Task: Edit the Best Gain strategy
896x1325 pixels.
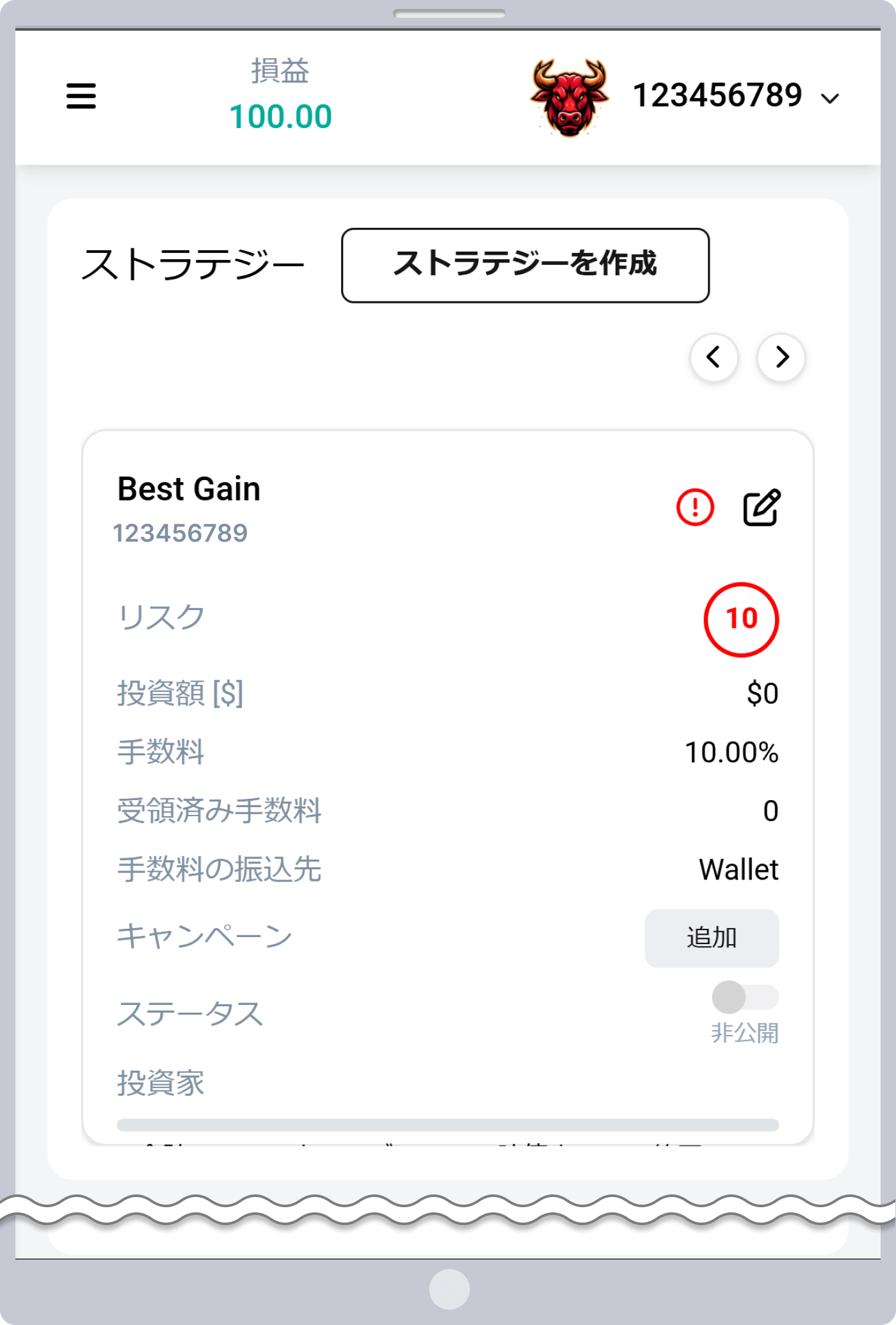Action: (x=761, y=508)
